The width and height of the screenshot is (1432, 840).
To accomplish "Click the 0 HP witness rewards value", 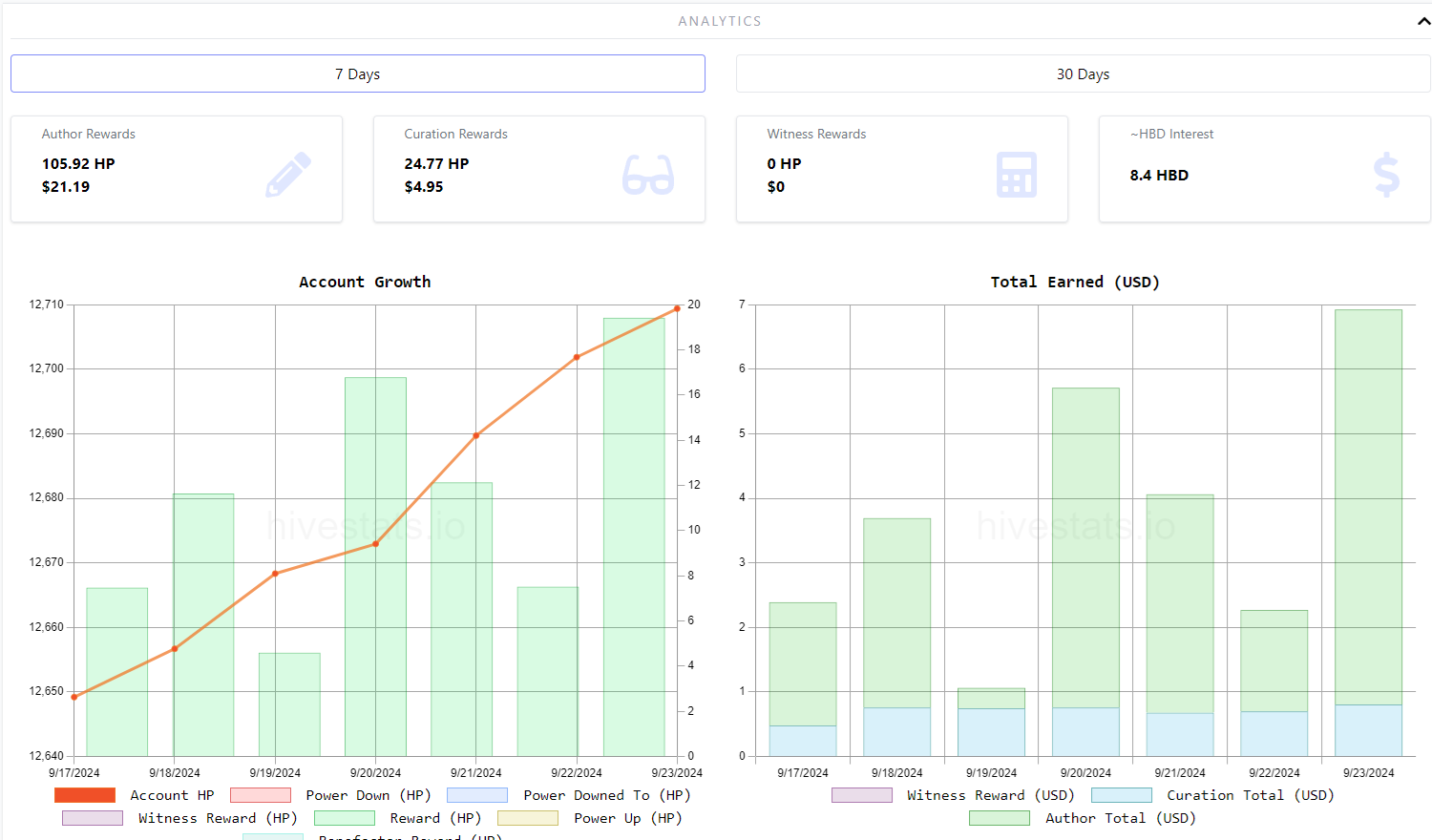I will [x=784, y=164].
